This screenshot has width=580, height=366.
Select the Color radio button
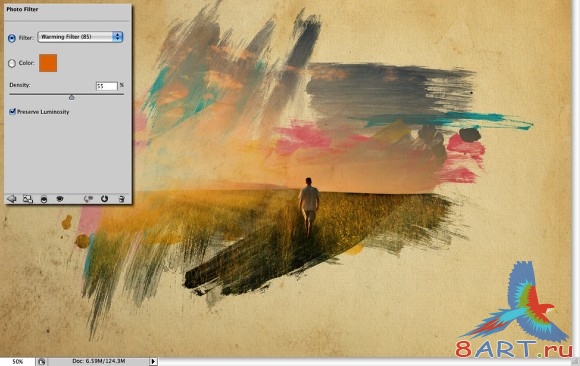click(12, 63)
